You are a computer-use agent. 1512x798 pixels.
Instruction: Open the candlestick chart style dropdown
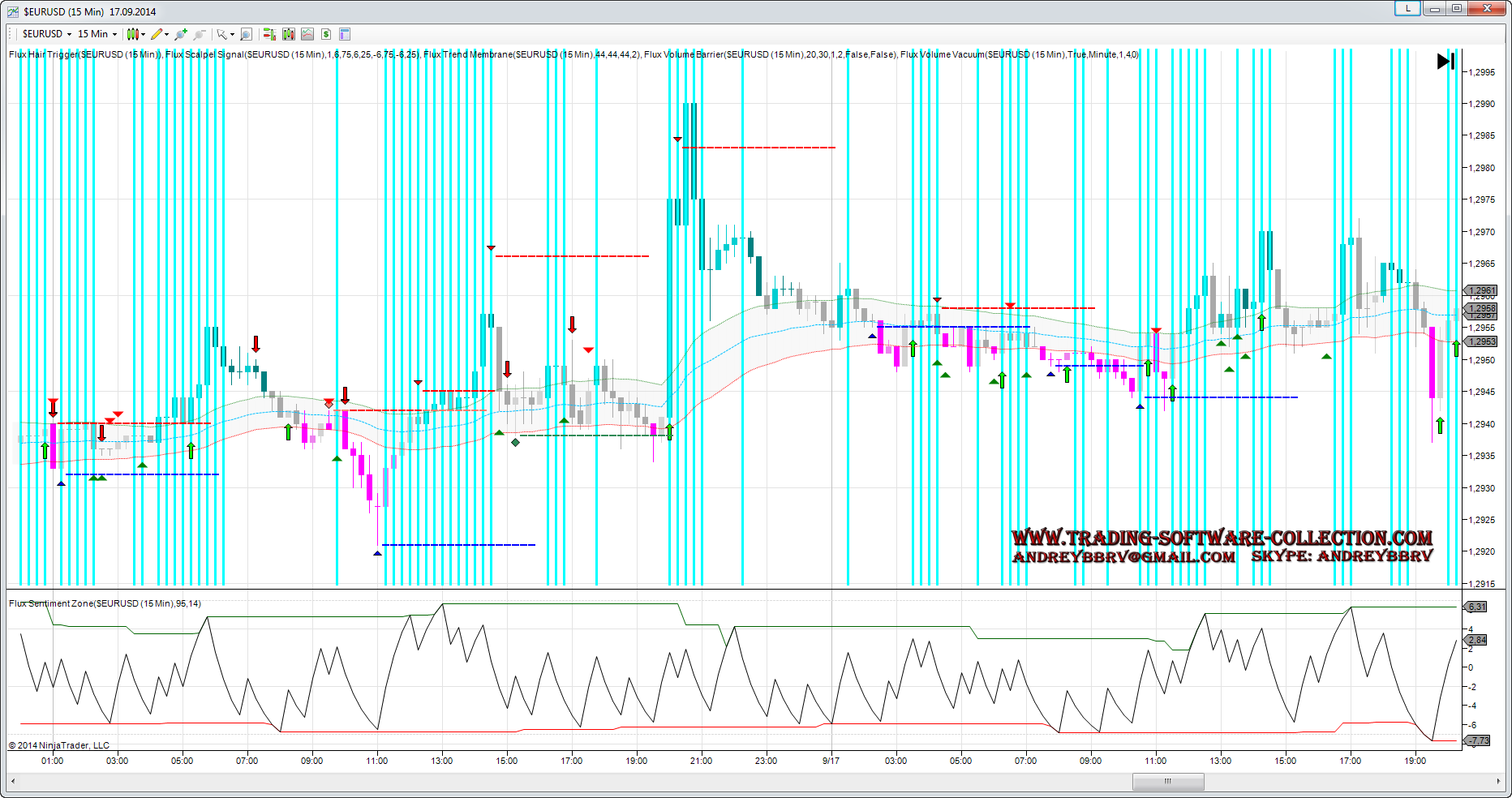135,34
